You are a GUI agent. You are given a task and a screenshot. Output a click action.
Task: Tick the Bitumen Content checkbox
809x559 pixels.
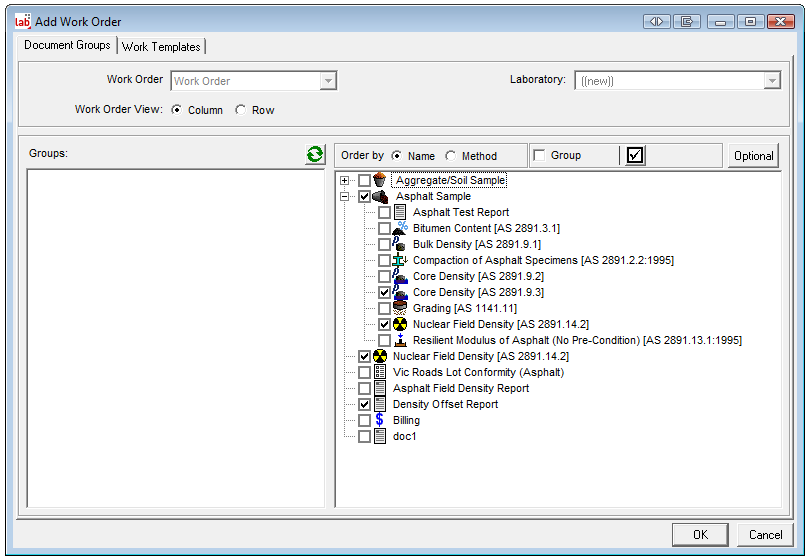(x=385, y=229)
